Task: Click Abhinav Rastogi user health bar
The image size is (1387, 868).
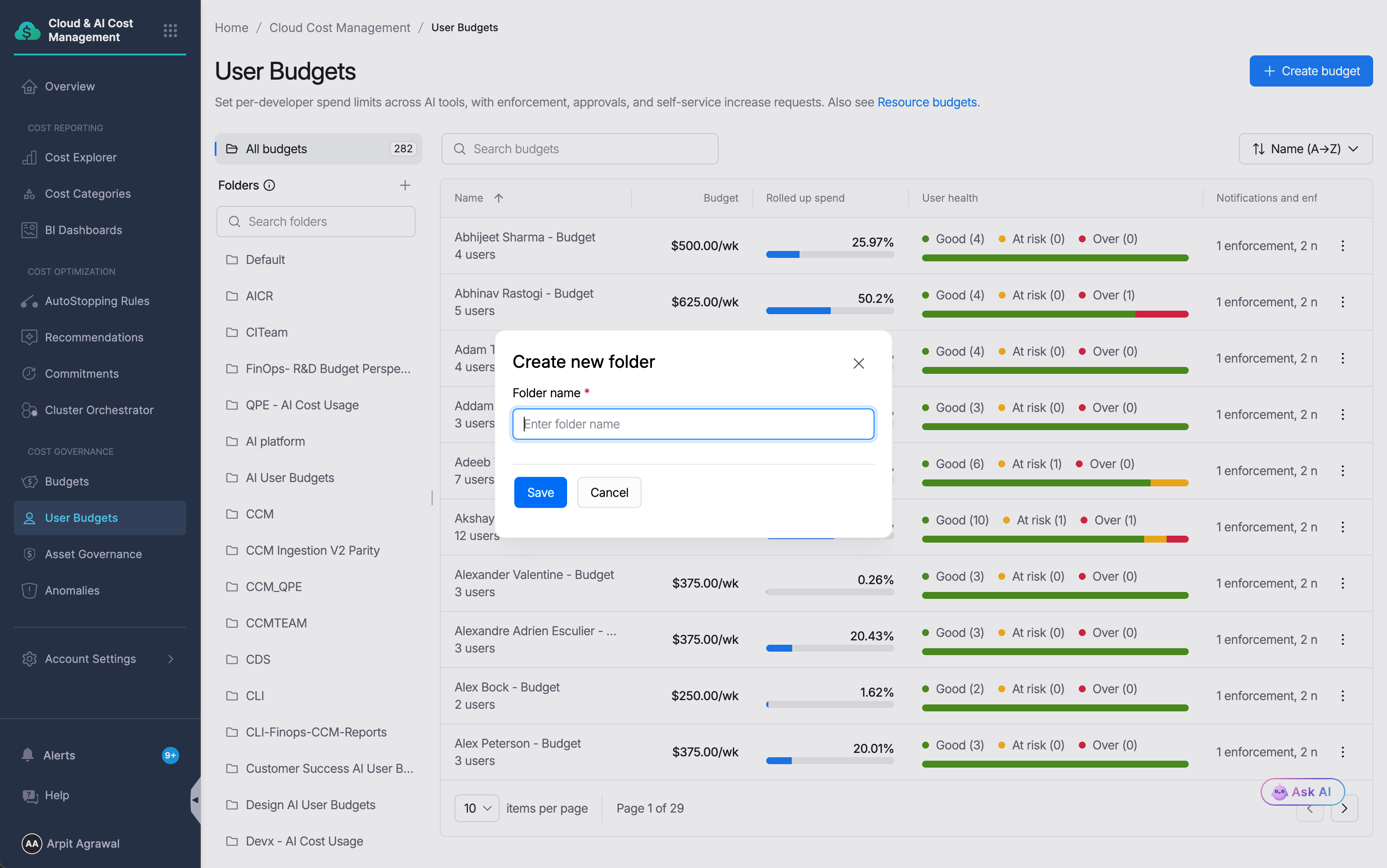Action: pyautogui.click(x=1055, y=314)
